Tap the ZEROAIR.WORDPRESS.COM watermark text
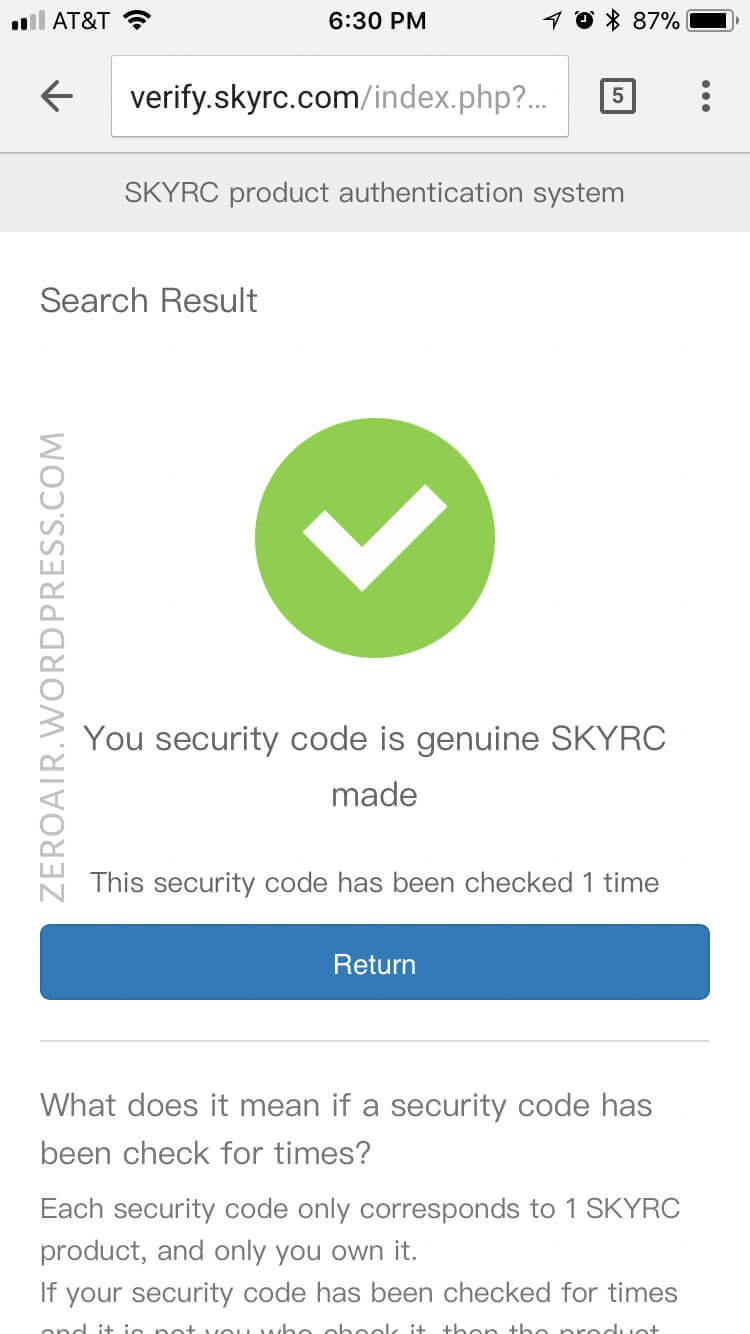 coord(53,666)
